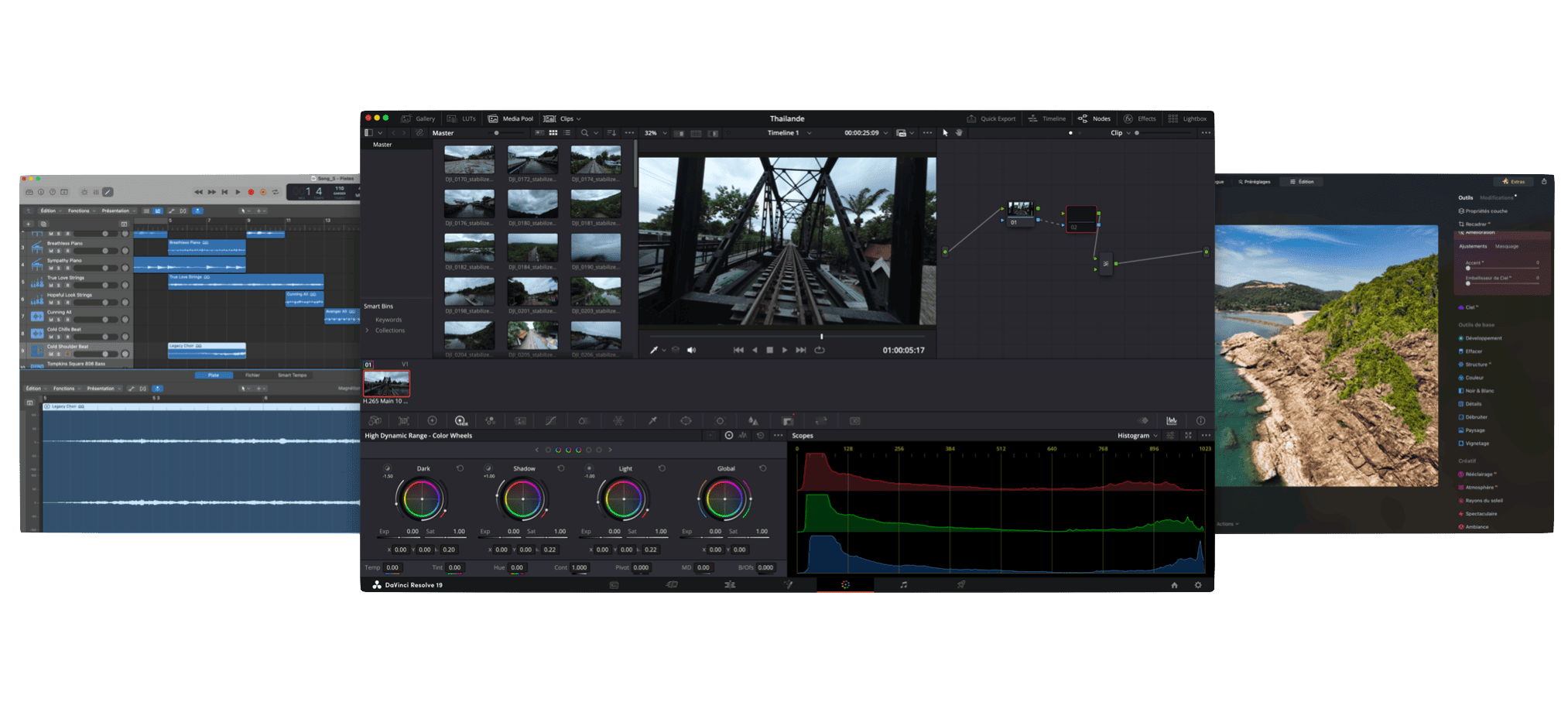Play the clip in reverse
1568x709 pixels.
[x=755, y=350]
